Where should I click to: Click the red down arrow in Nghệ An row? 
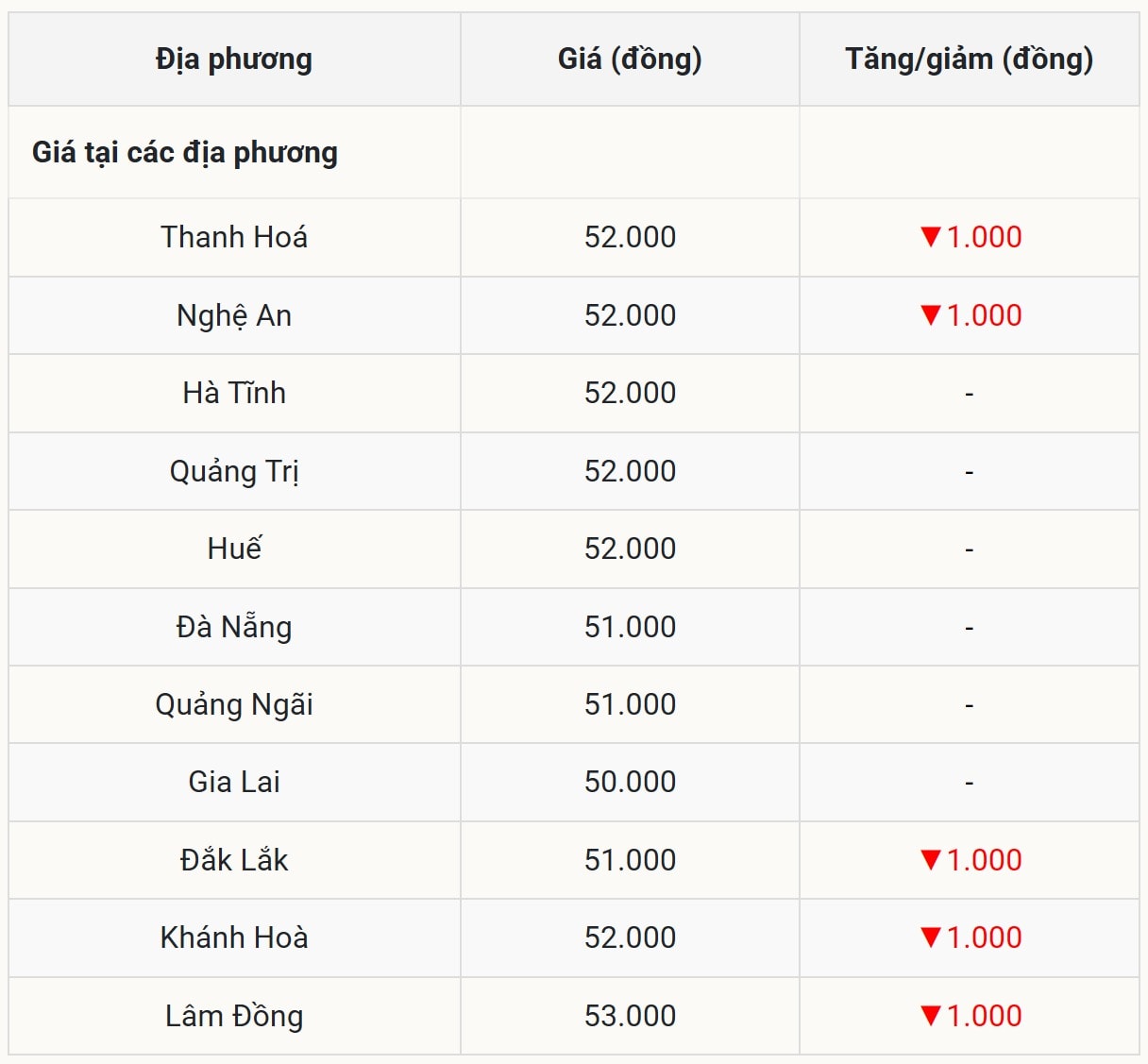click(931, 315)
